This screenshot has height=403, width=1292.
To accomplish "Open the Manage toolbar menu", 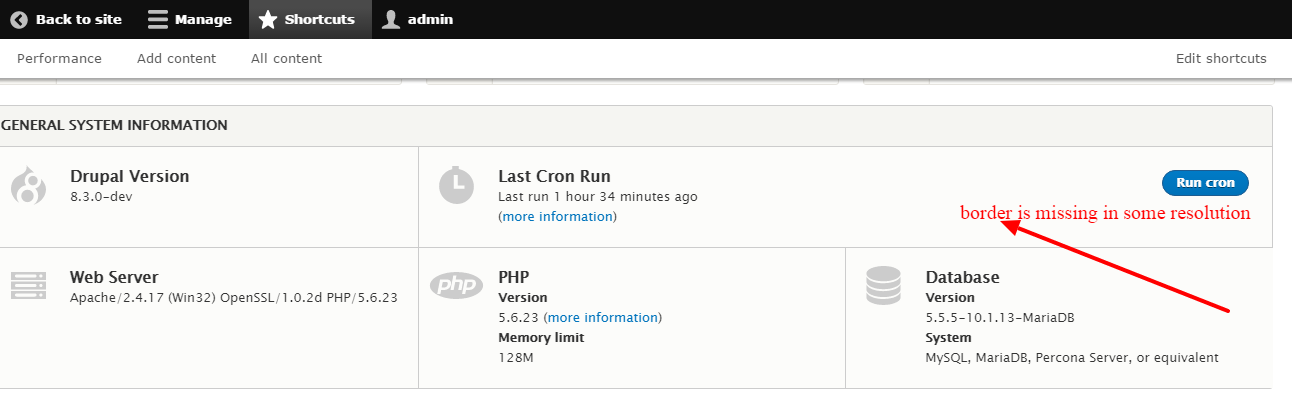I will 202,19.
